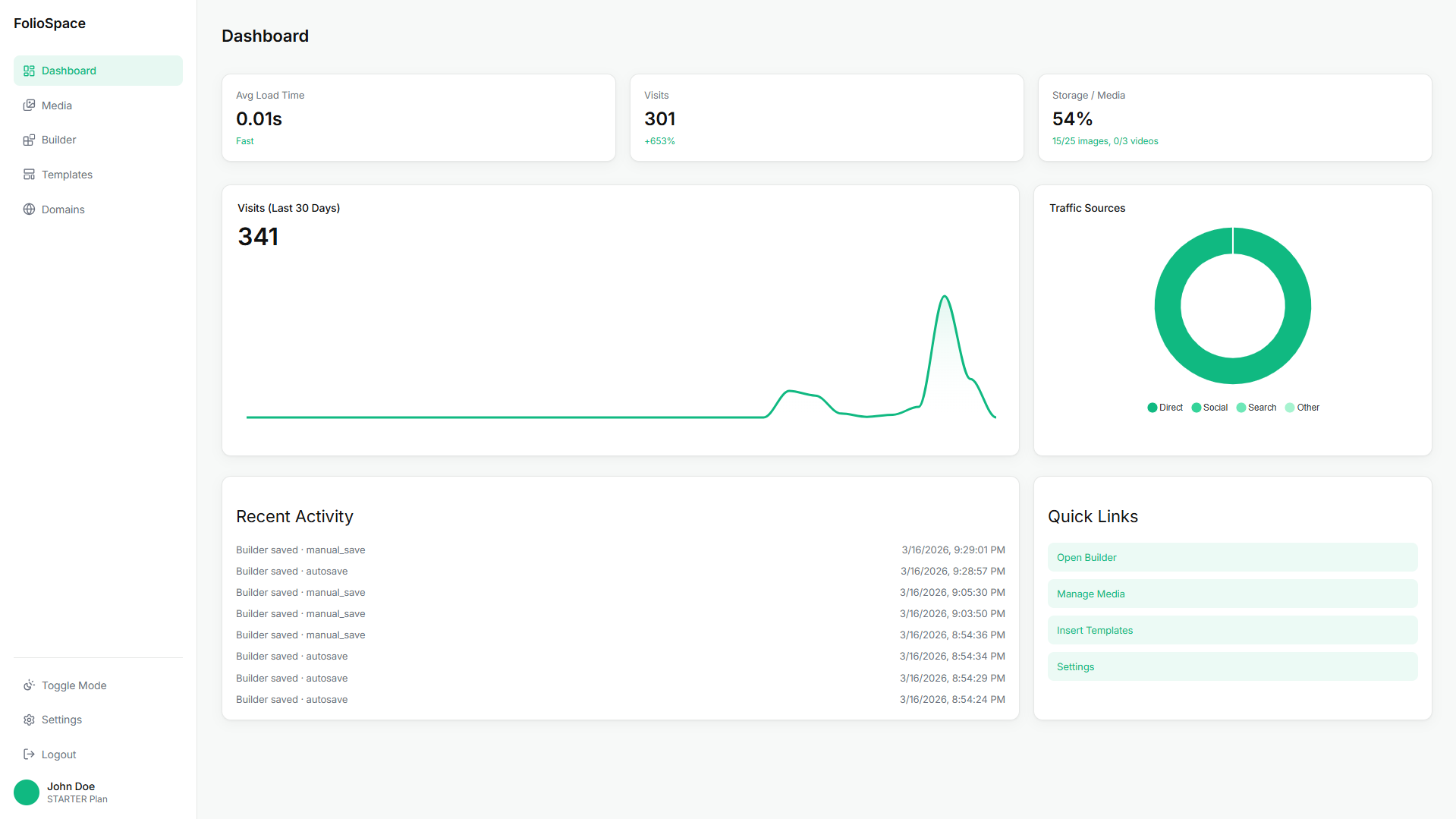Click the Builder blocks icon
1456x819 pixels.
pyautogui.click(x=29, y=140)
